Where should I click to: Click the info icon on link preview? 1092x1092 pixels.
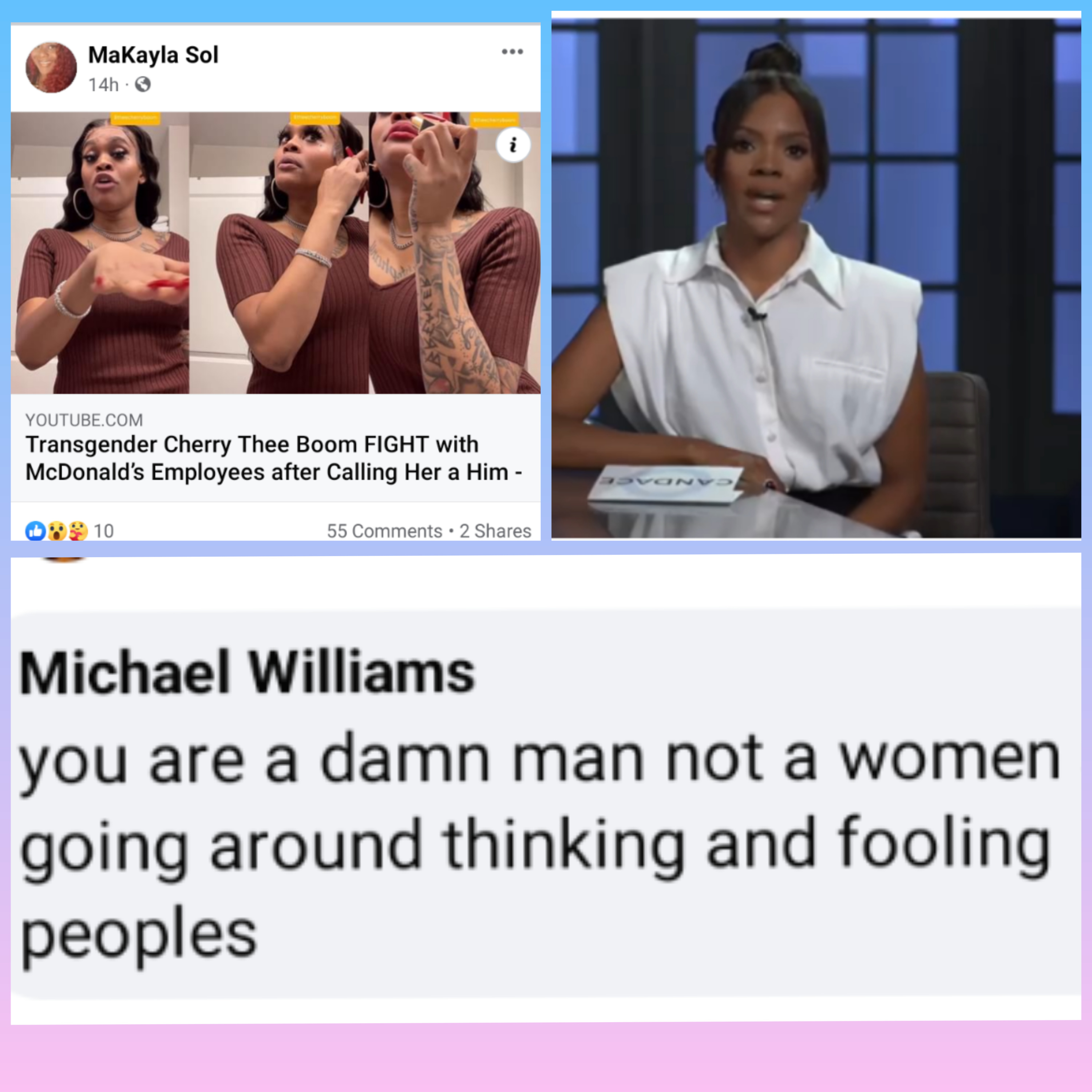point(513,145)
